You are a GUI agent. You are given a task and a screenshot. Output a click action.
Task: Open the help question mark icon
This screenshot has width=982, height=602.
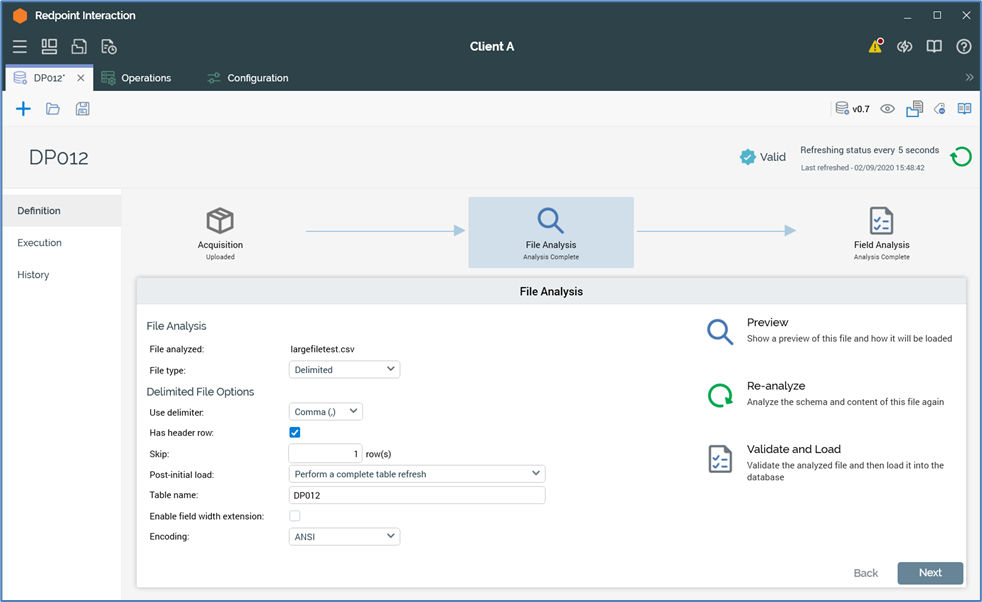tap(963, 47)
